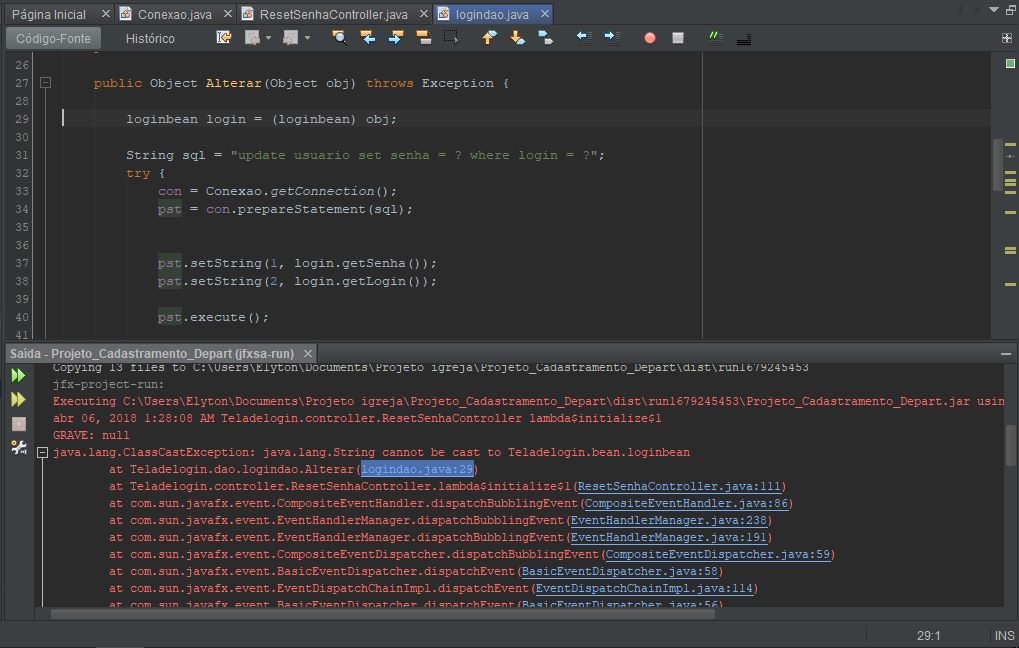1019x648 pixels.
Task: Close the Página Inicial tab
Action: 105,14
